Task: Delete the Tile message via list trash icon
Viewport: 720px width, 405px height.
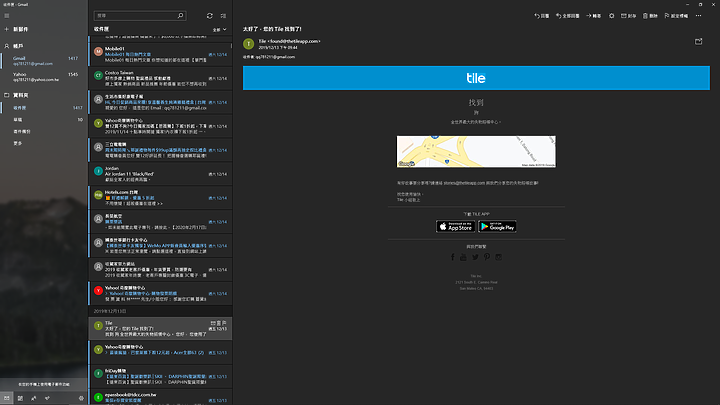Action: pos(219,323)
